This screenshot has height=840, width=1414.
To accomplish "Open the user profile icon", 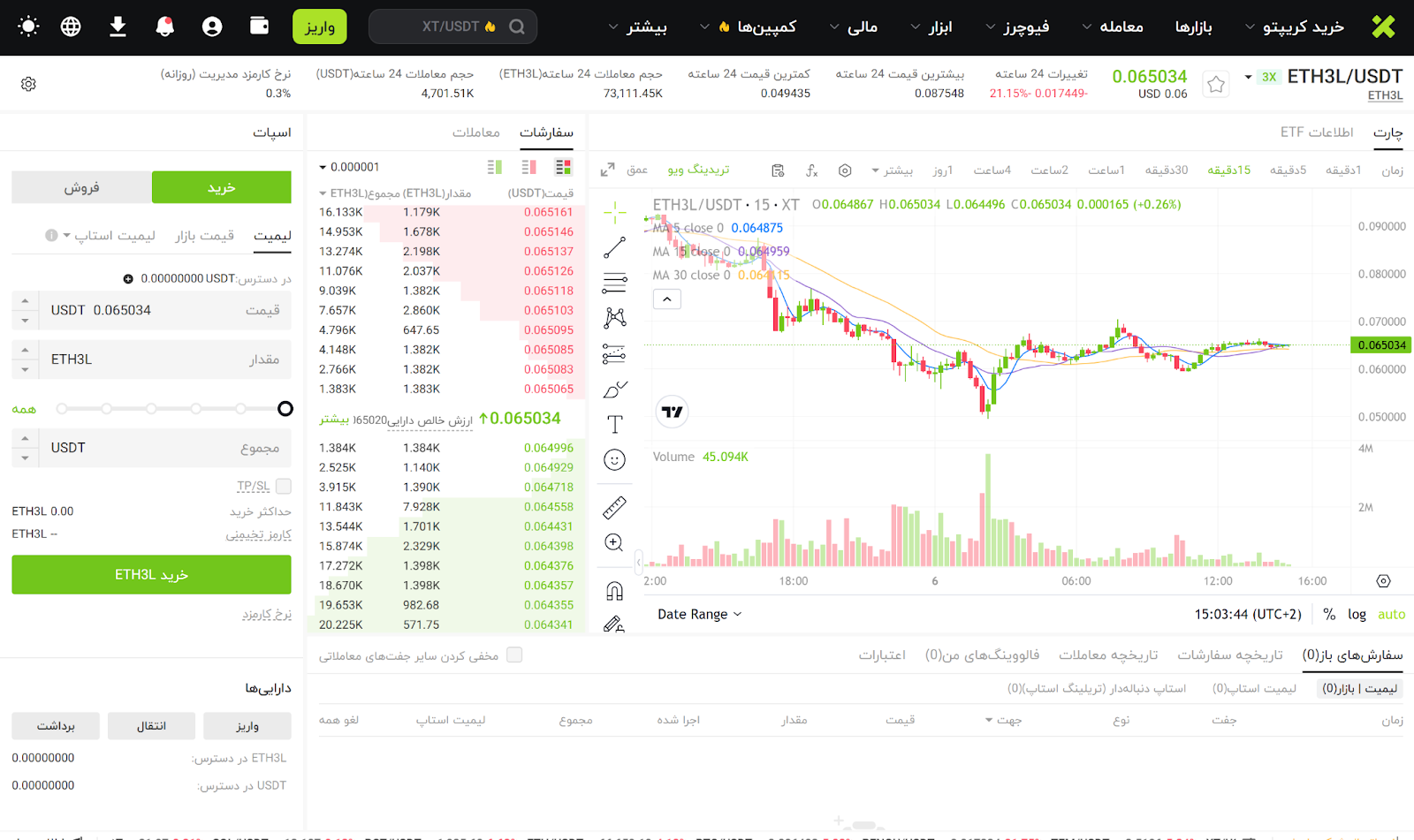I will (x=212, y=26).
